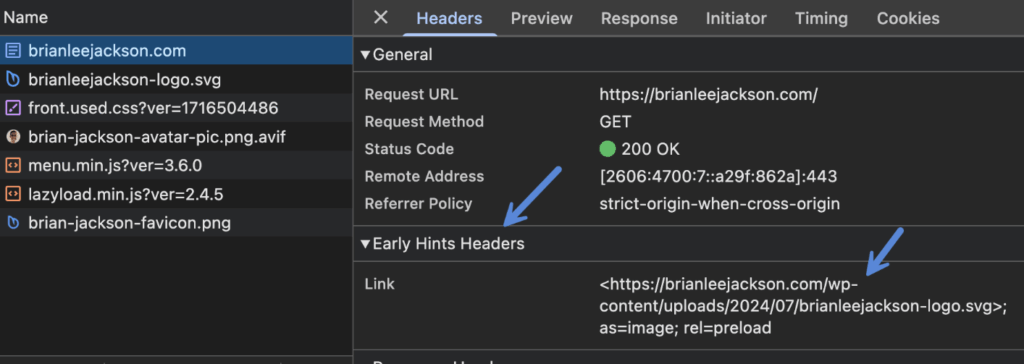The height and width of the screenshot is (364, 1024).
Task: Click the Name column header
Action: [x=176, y=18]
